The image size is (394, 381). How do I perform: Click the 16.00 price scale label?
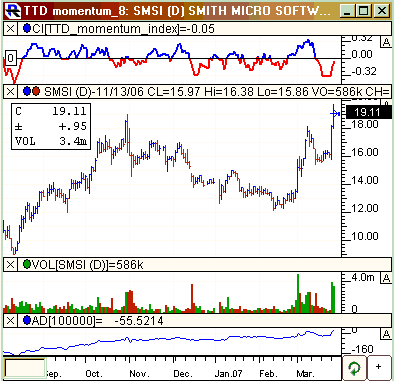365,152
